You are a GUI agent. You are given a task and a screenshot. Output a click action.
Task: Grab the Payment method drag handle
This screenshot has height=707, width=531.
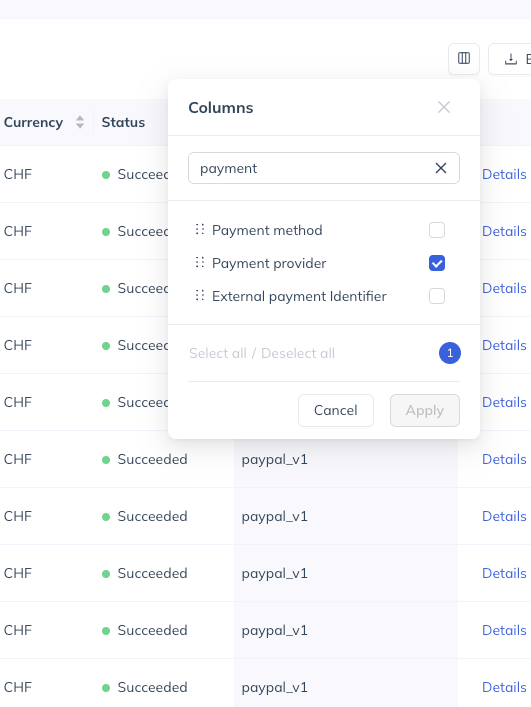200,230
